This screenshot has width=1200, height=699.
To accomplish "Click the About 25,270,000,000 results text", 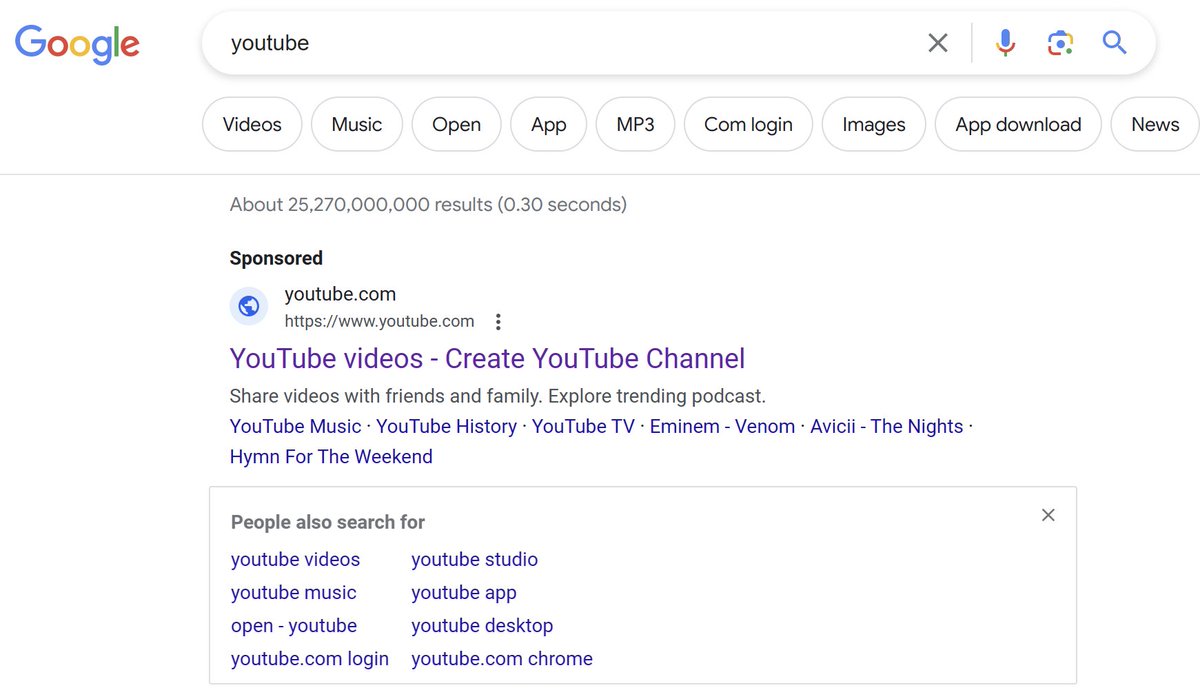I will [x=428, y=205].
